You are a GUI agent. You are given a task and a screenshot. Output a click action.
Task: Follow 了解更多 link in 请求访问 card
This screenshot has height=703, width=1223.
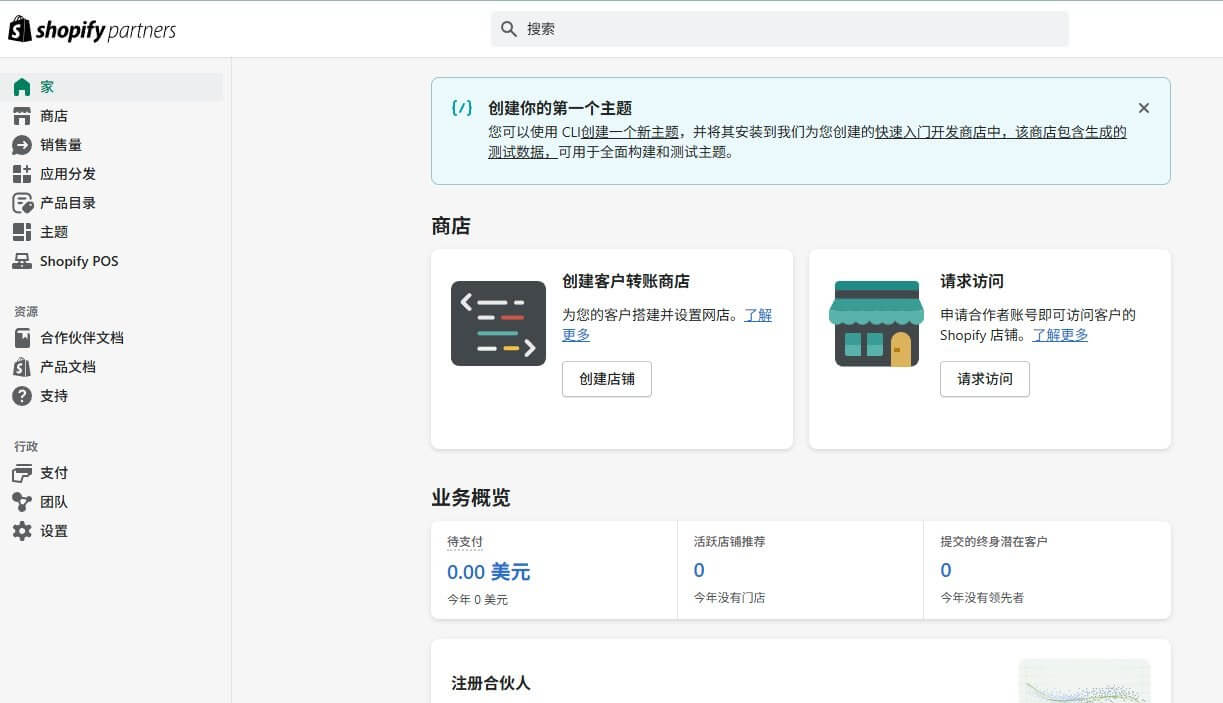tap(1060, 335)
